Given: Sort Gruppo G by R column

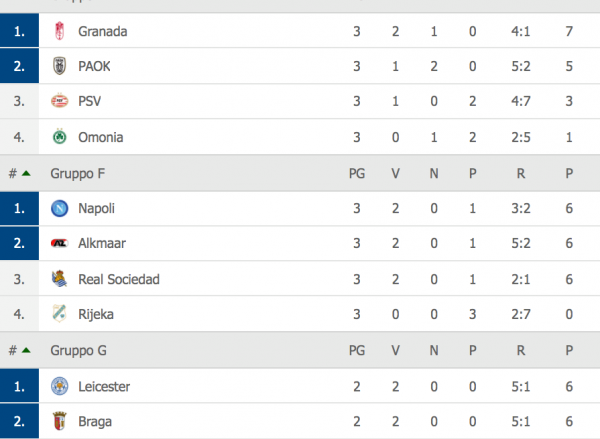Looking at the screenshot, I should click(x=521, y=350).
